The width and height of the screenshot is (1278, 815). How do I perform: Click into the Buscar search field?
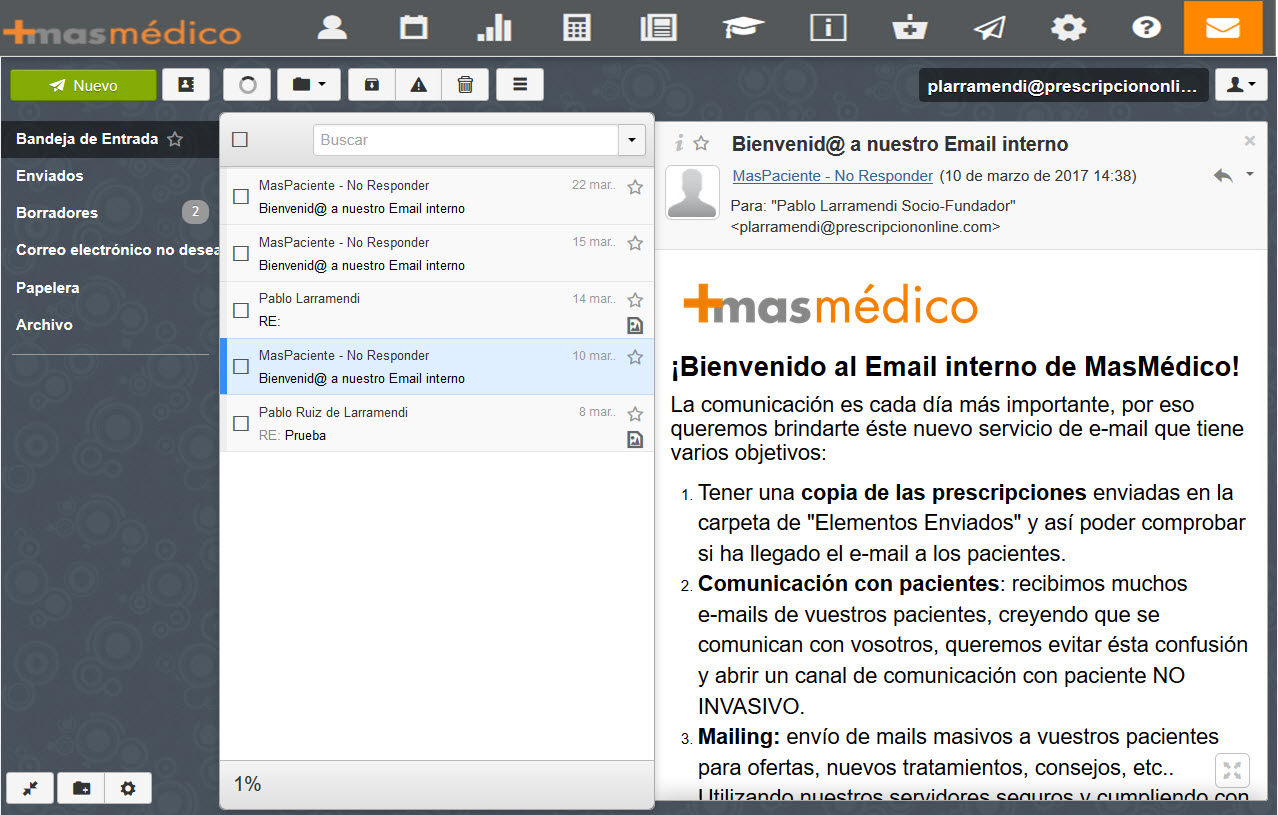(466, 140)
